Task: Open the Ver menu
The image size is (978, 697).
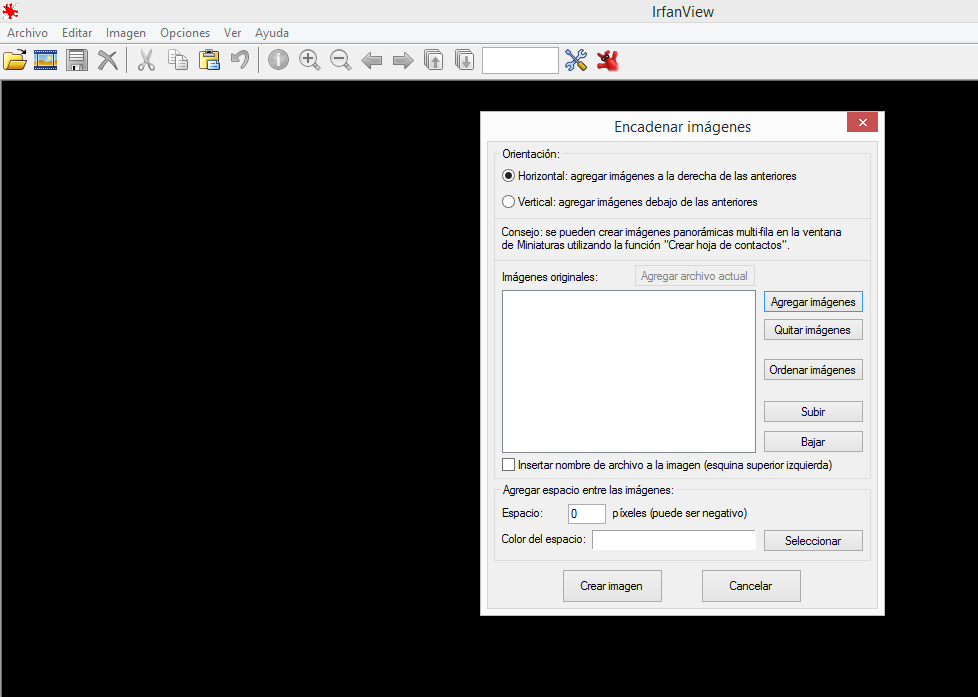Action: click(x=233, y=33)
